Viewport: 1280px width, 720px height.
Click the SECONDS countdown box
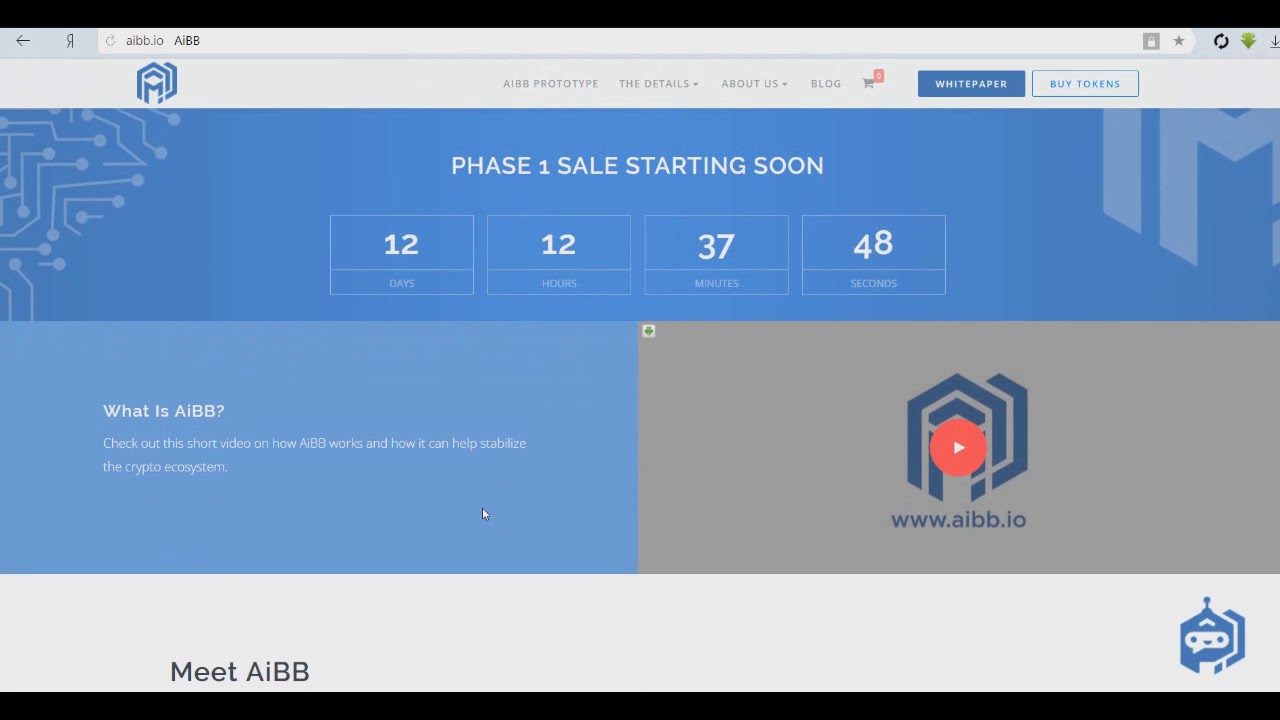pos(874,255)
